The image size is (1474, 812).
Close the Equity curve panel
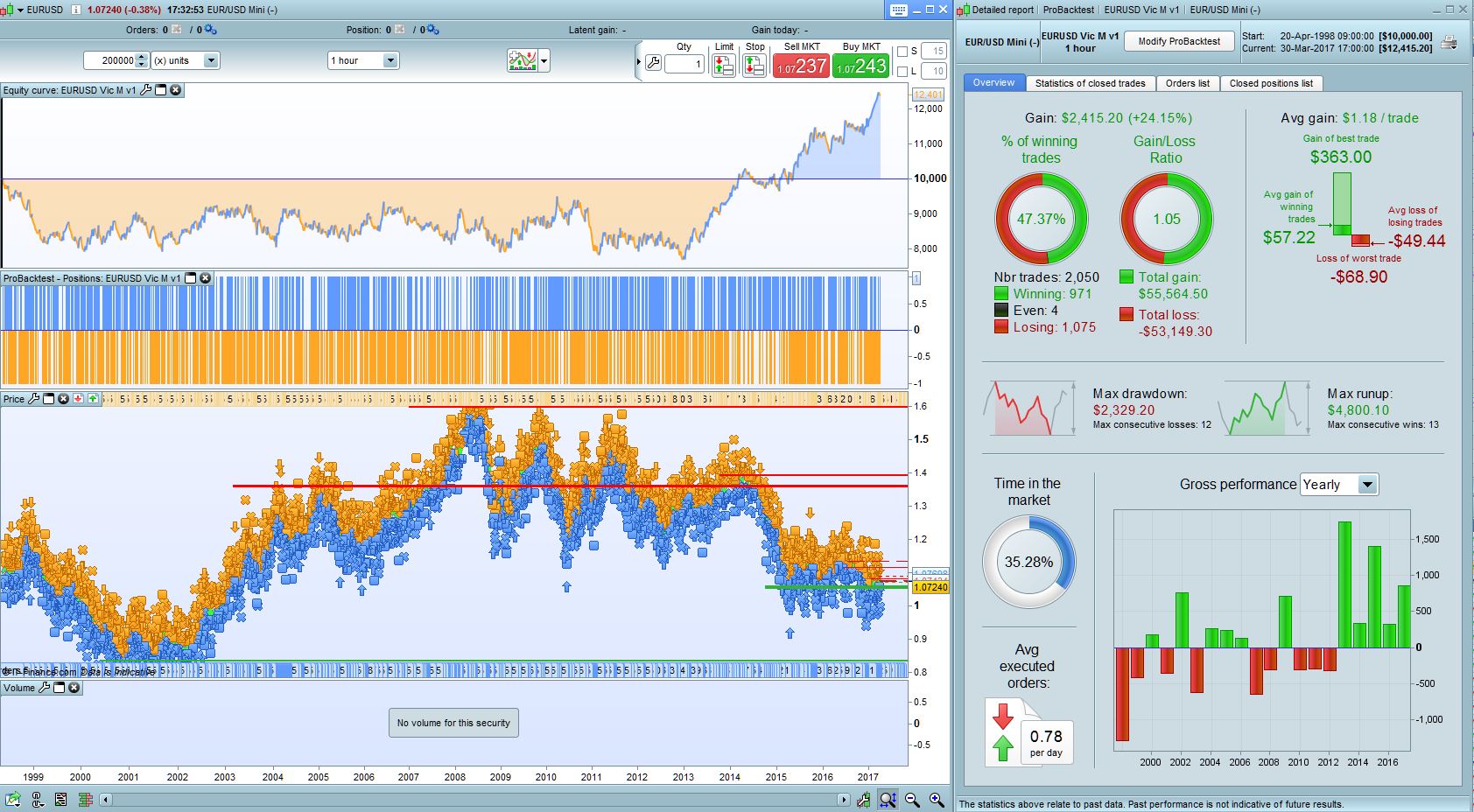coord(176,90)
